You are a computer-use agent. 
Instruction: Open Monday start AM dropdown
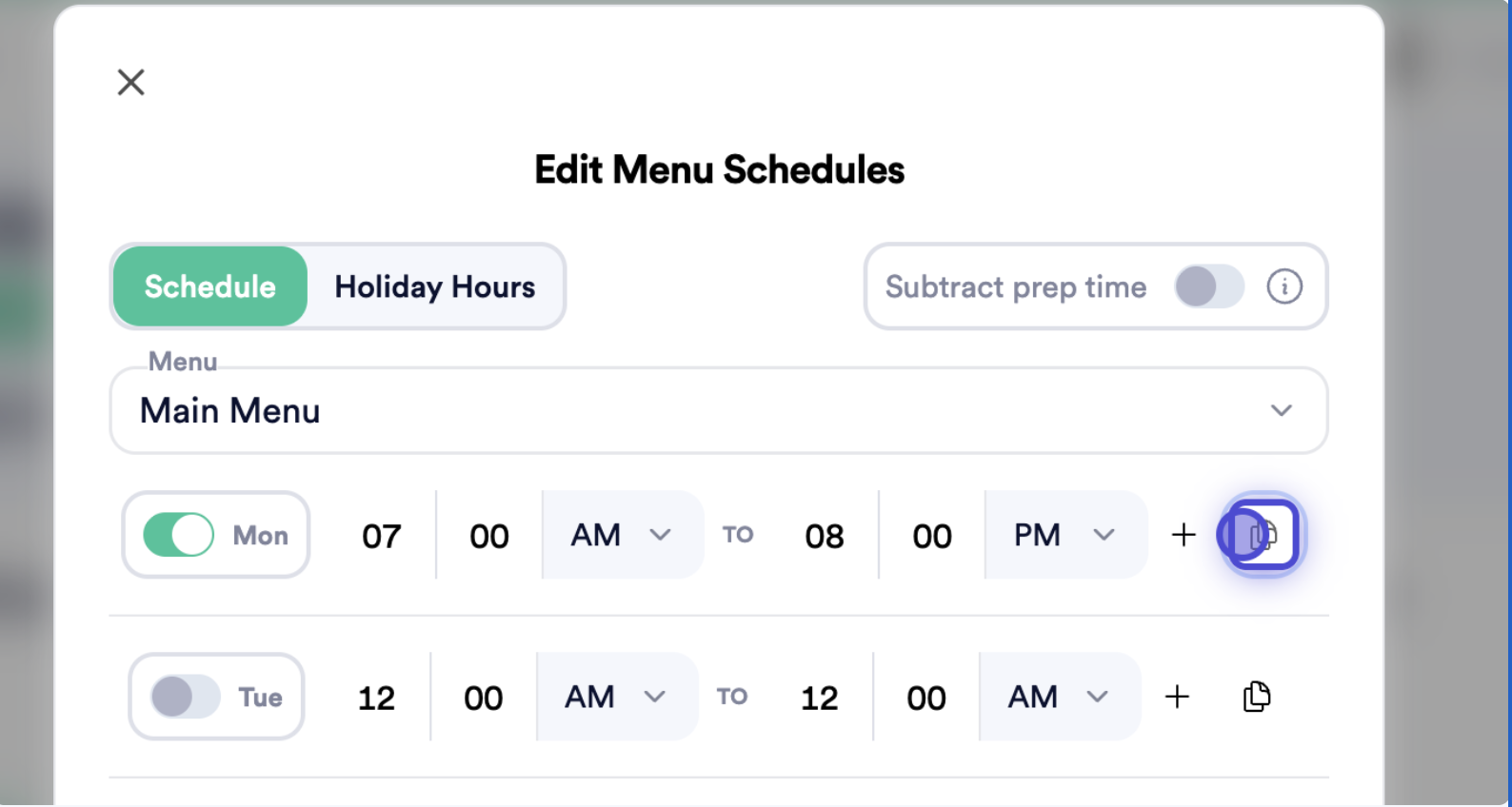[x=623, y=535]
